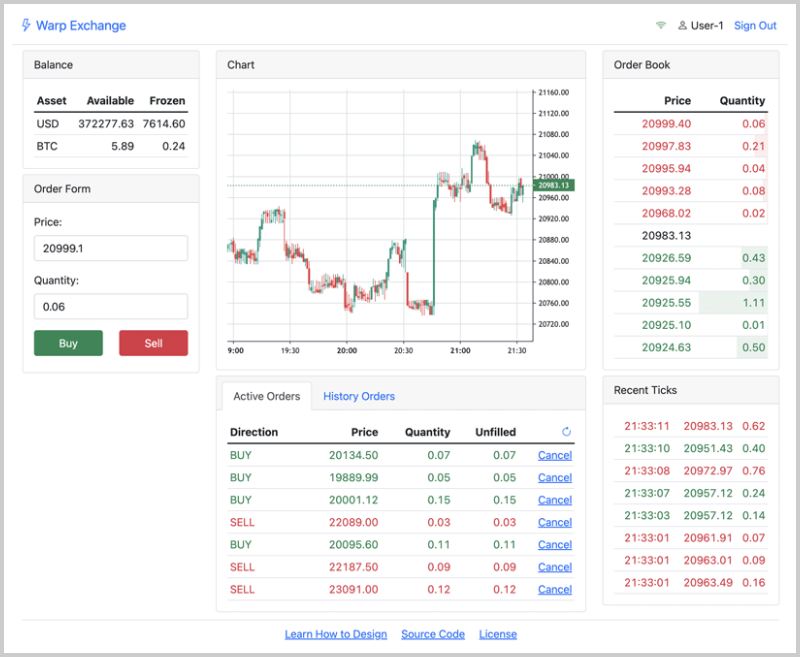
Task: Cancel the SELL order at 23091.00
Action: [555, 589]
